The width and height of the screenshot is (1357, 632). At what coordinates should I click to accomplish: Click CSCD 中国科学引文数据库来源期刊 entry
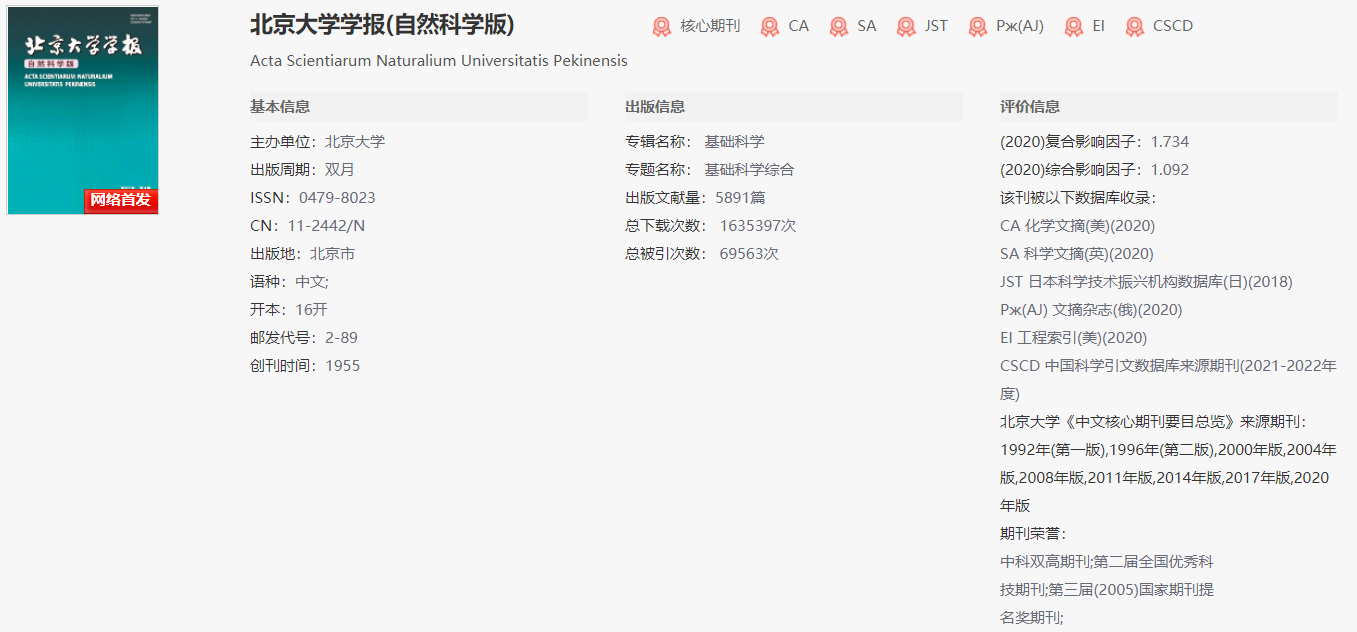1168,380
